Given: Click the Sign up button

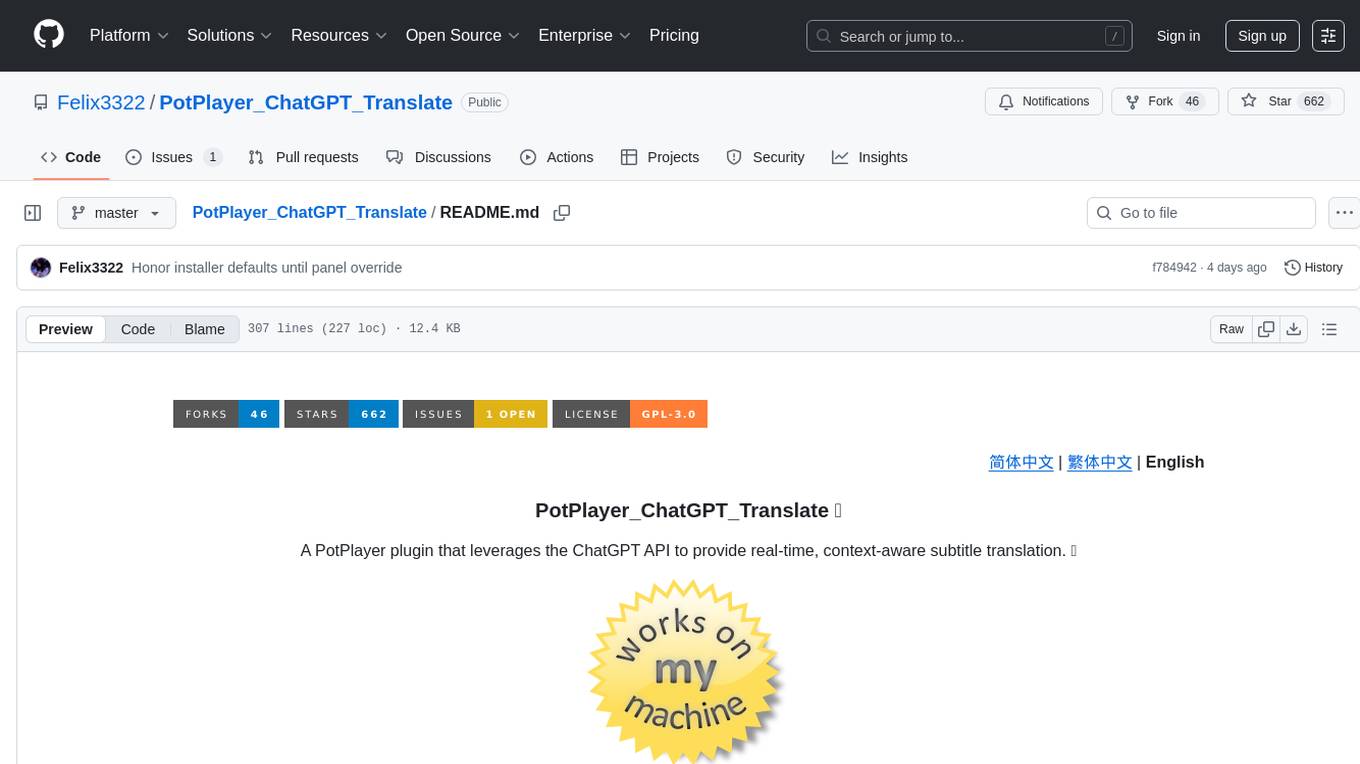Looking at the screenshot, I should point(1262,36).
